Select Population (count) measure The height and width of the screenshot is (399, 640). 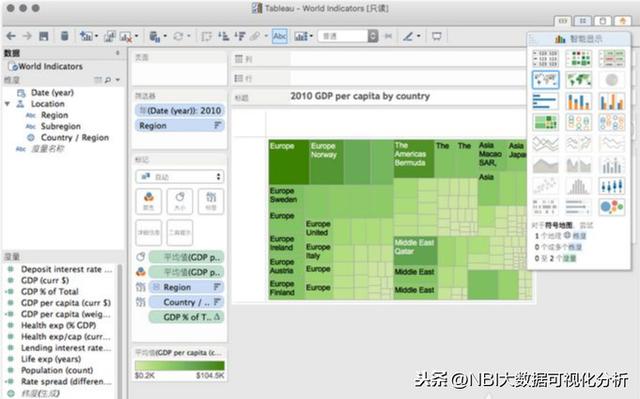[57, 370]
